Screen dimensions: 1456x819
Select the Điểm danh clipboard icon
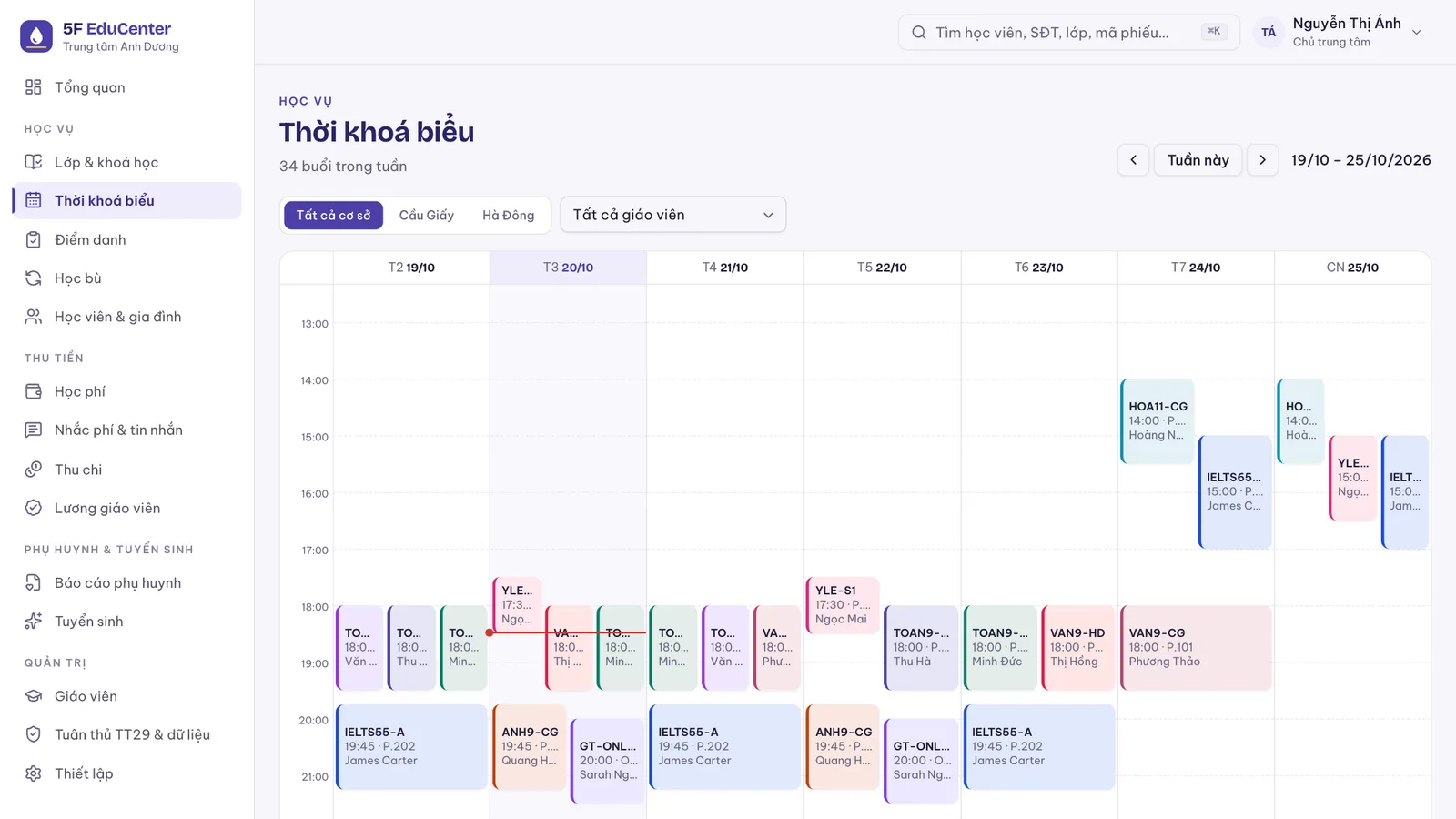(x=34, y=239)
